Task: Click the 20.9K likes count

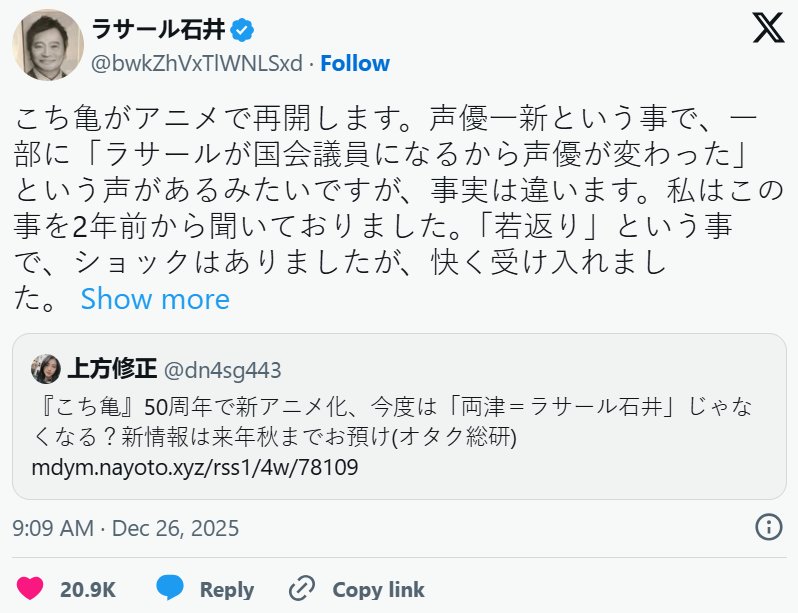Action: 88,589
